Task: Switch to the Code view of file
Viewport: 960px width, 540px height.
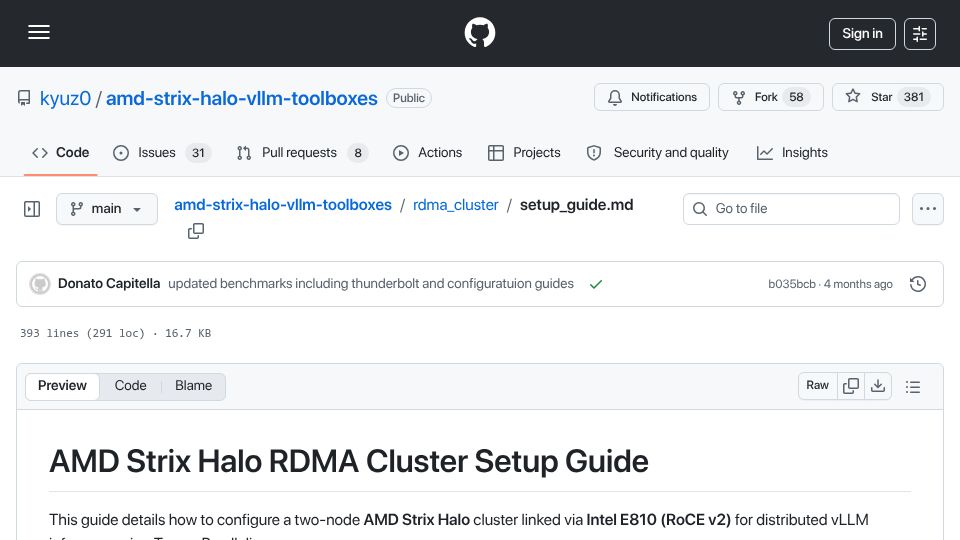Action: 130,386
